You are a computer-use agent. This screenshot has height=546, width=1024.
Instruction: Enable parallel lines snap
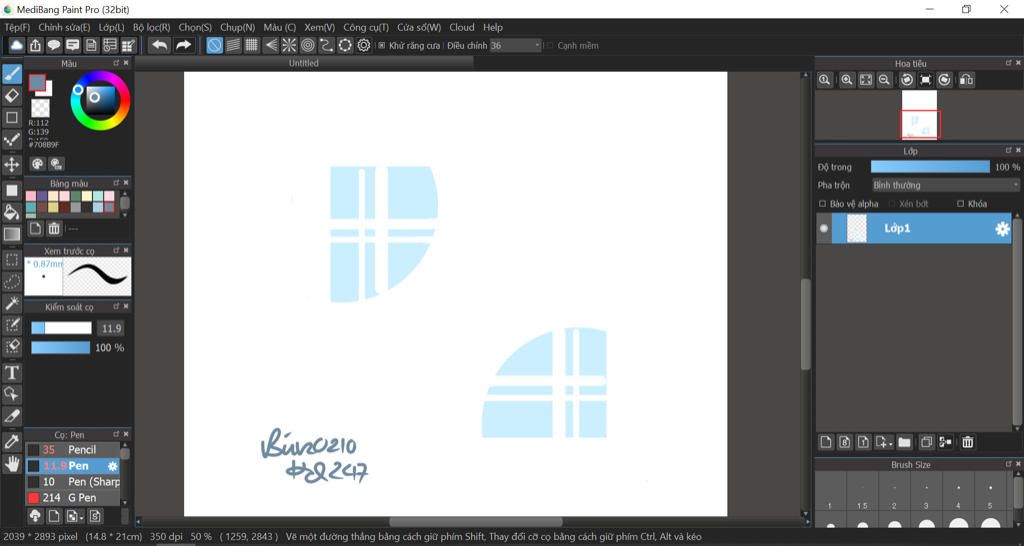click(233, 45)
